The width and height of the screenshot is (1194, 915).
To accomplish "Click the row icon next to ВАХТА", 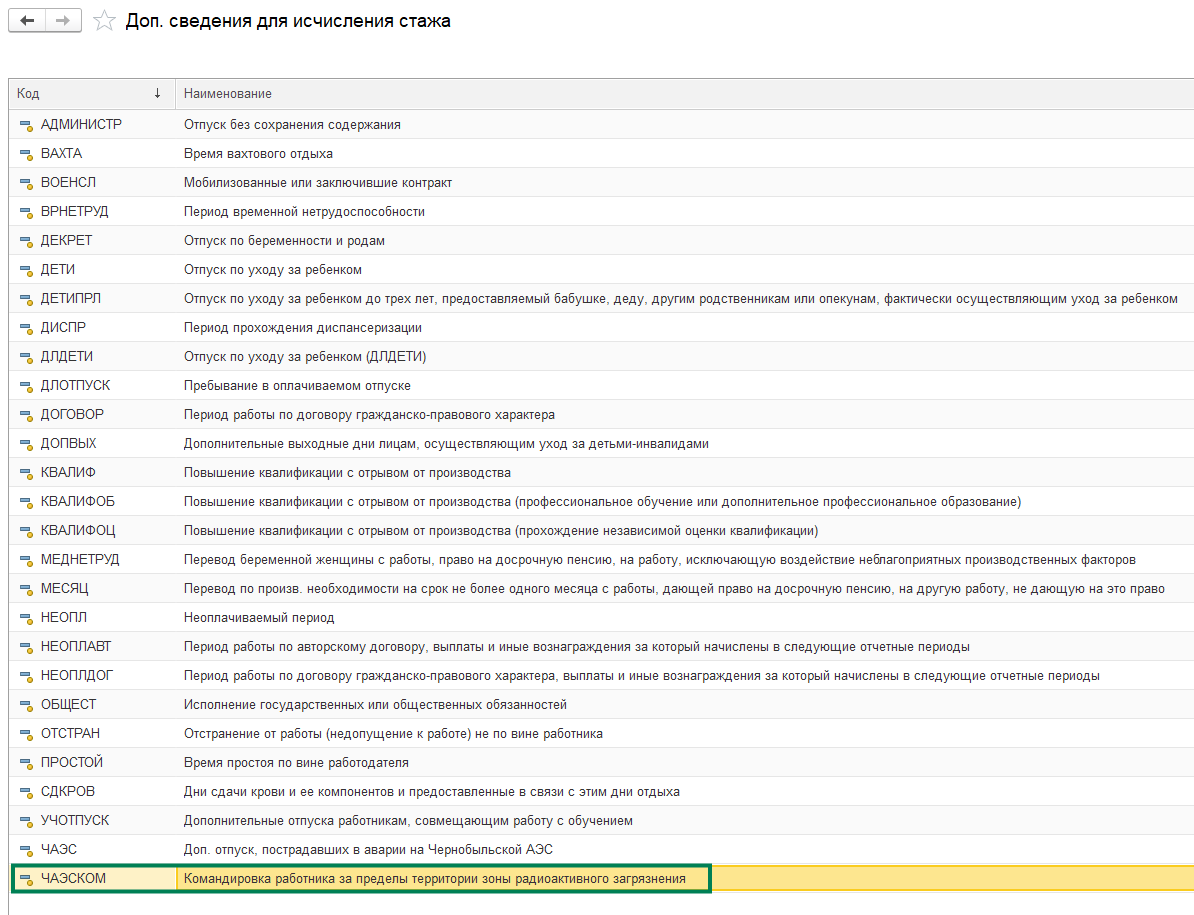I will [x=26, y=155].
